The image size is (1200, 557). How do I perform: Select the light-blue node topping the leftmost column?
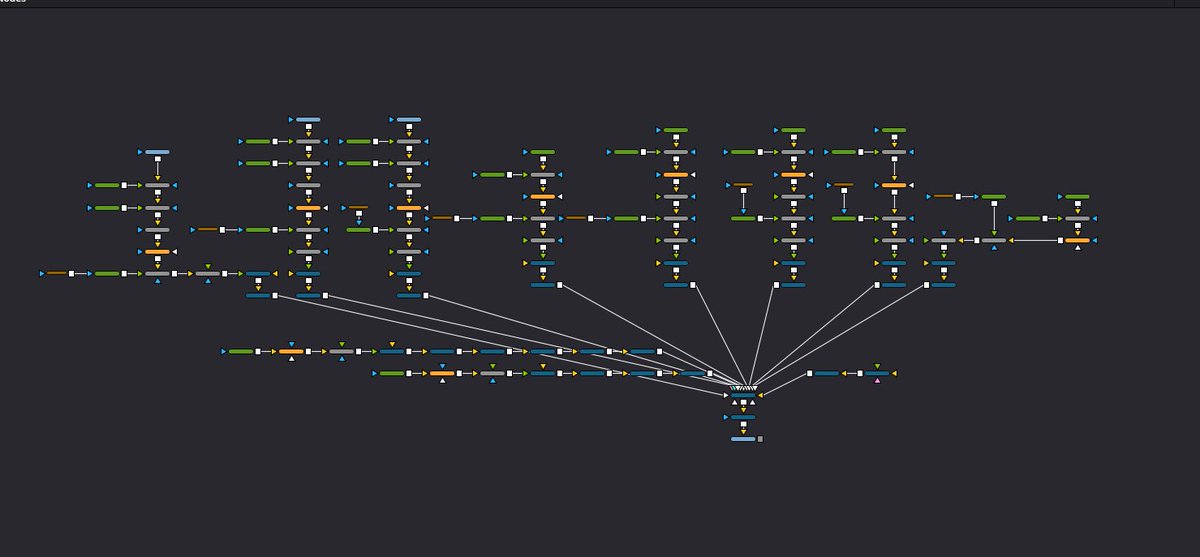[x=157, y=152]
